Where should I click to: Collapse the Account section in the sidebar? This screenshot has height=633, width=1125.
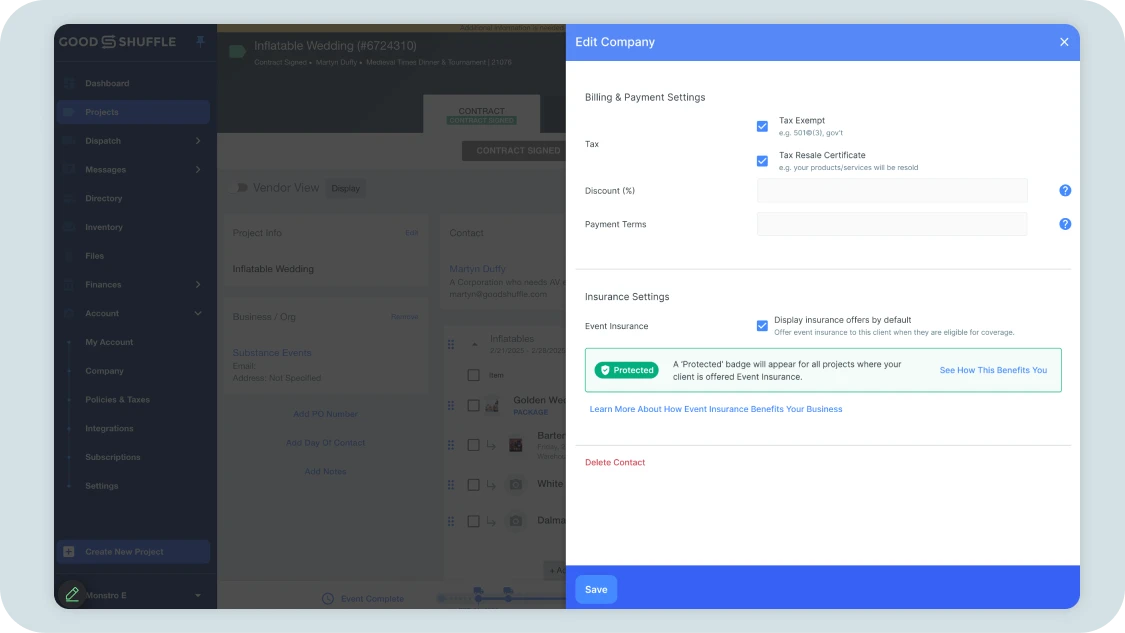click(x=196, y=313)
